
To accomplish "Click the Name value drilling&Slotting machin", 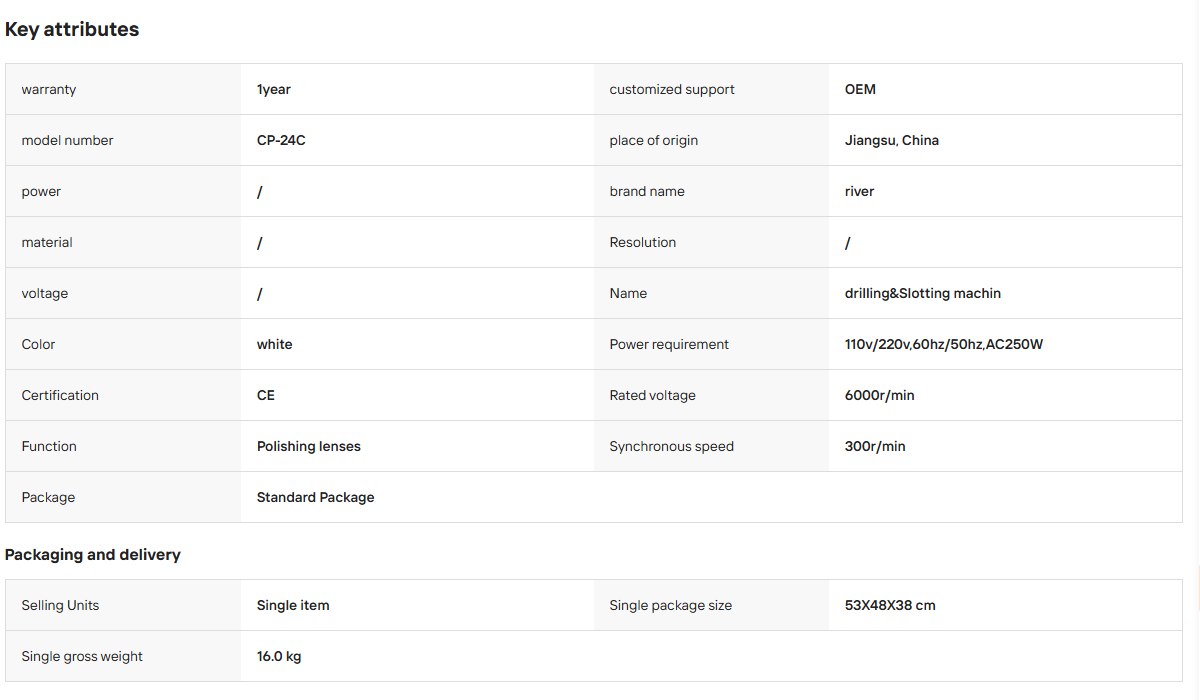I will tap(923, 294).
